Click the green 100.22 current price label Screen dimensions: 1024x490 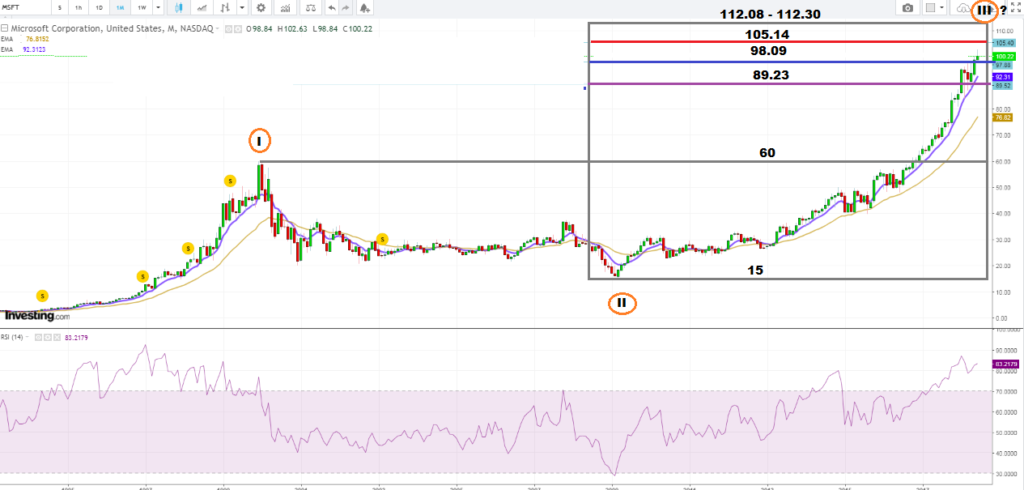(1002, 57)
